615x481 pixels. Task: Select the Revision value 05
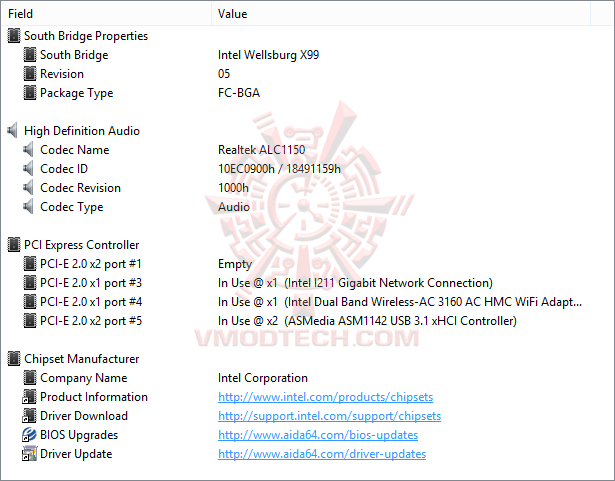pos(224,74)
